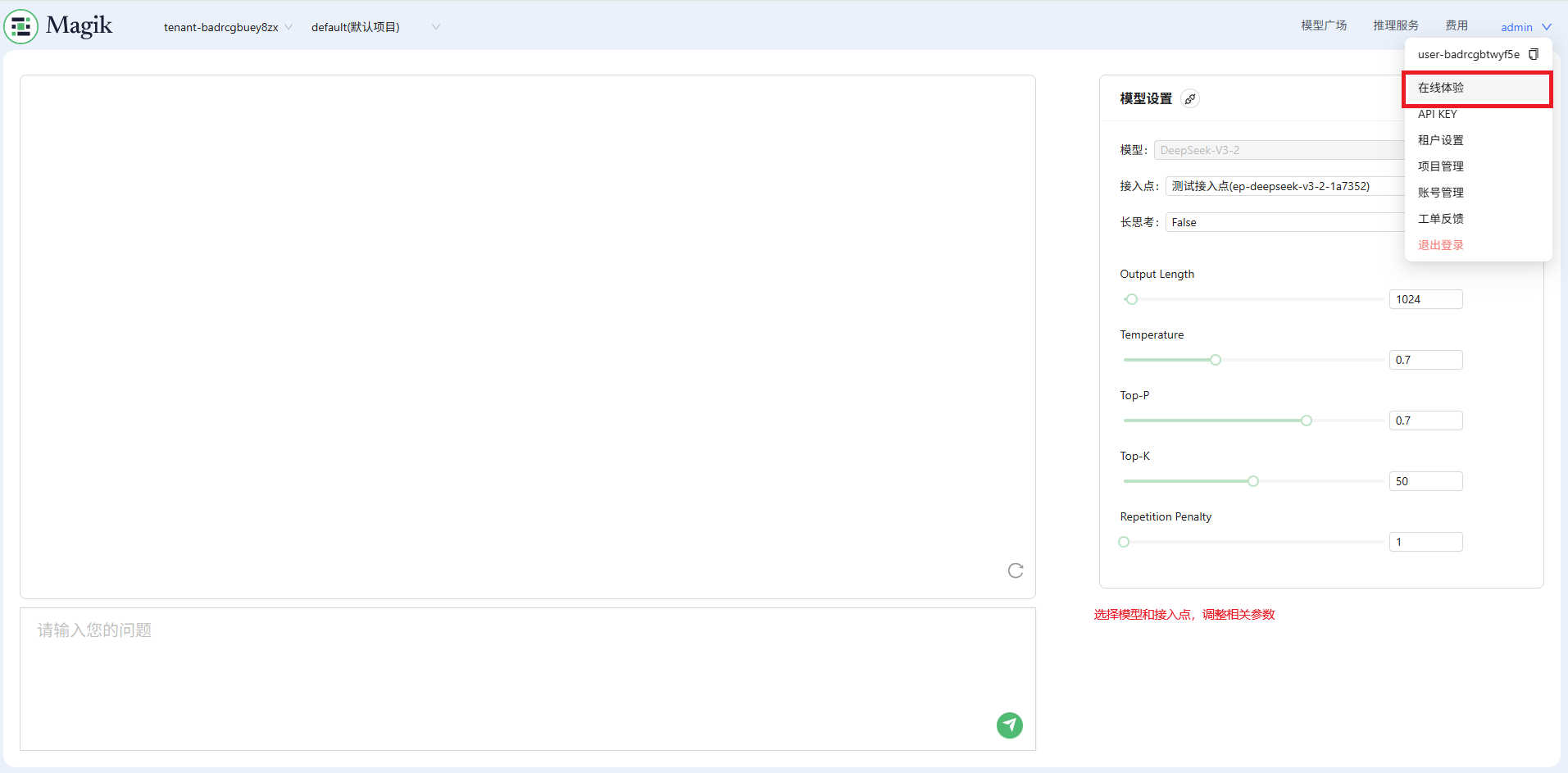Choose API KEY from user menu
The height and width of the screenshot is (773, 1568).
1438,114
